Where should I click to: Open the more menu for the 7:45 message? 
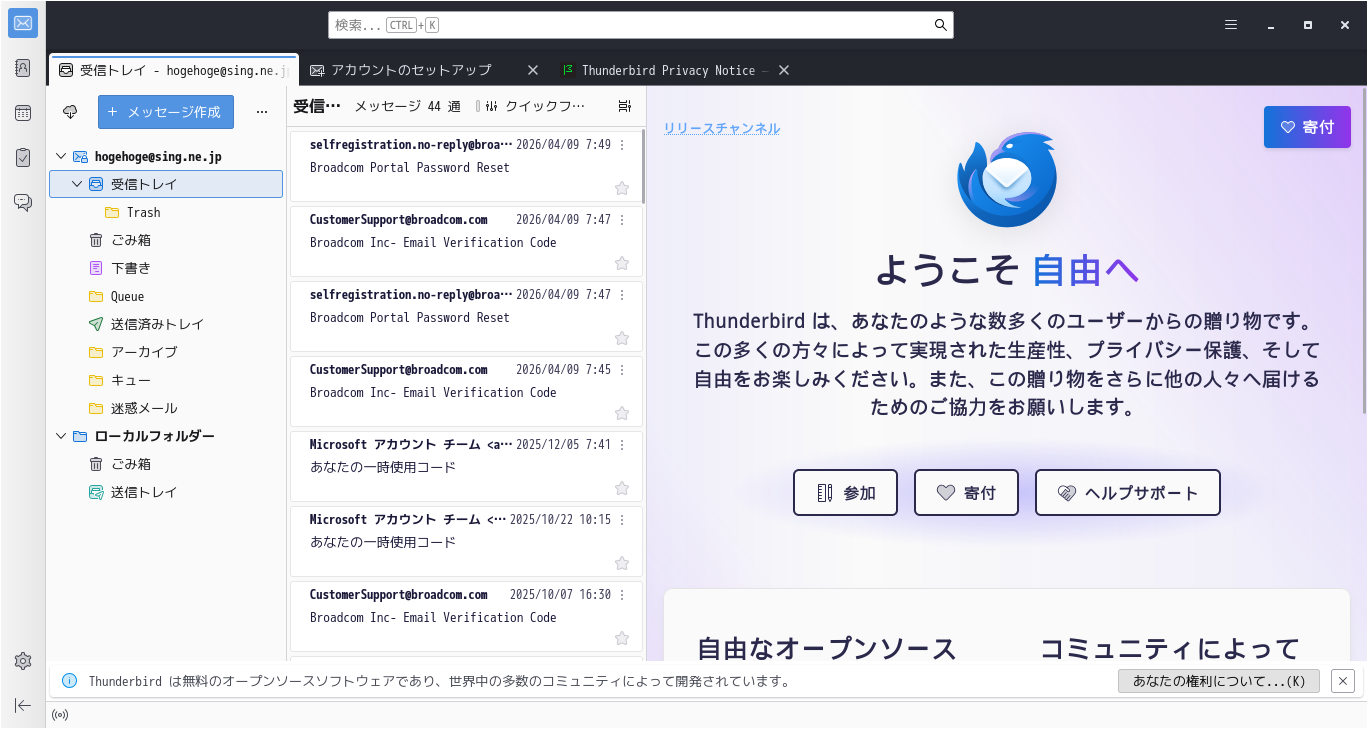622,370
